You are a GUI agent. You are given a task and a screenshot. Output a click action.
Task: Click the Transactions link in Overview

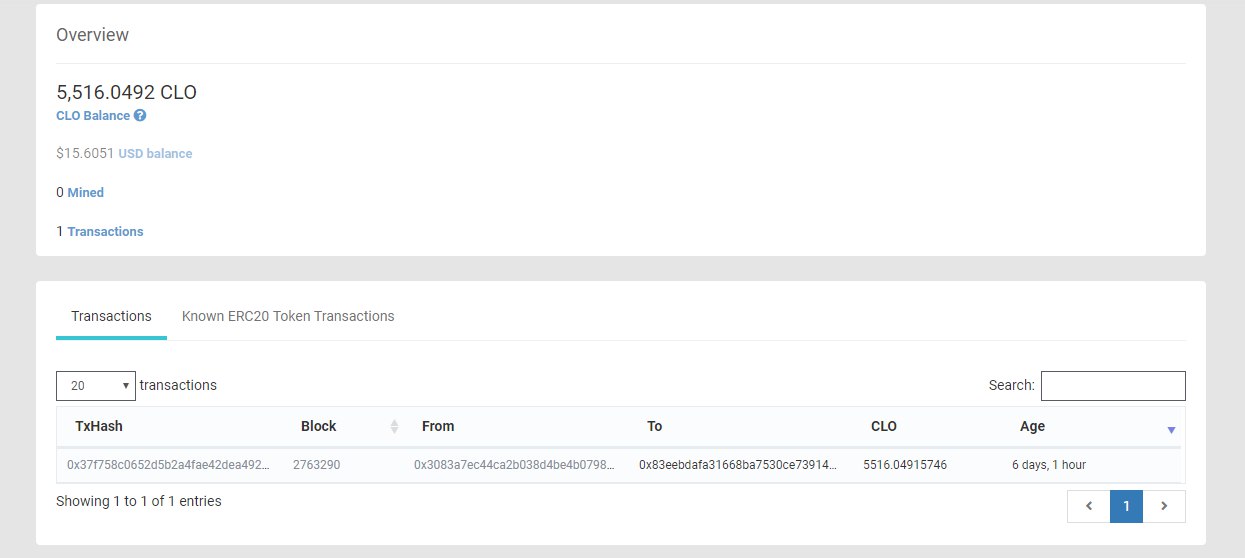tap(105, 231)
